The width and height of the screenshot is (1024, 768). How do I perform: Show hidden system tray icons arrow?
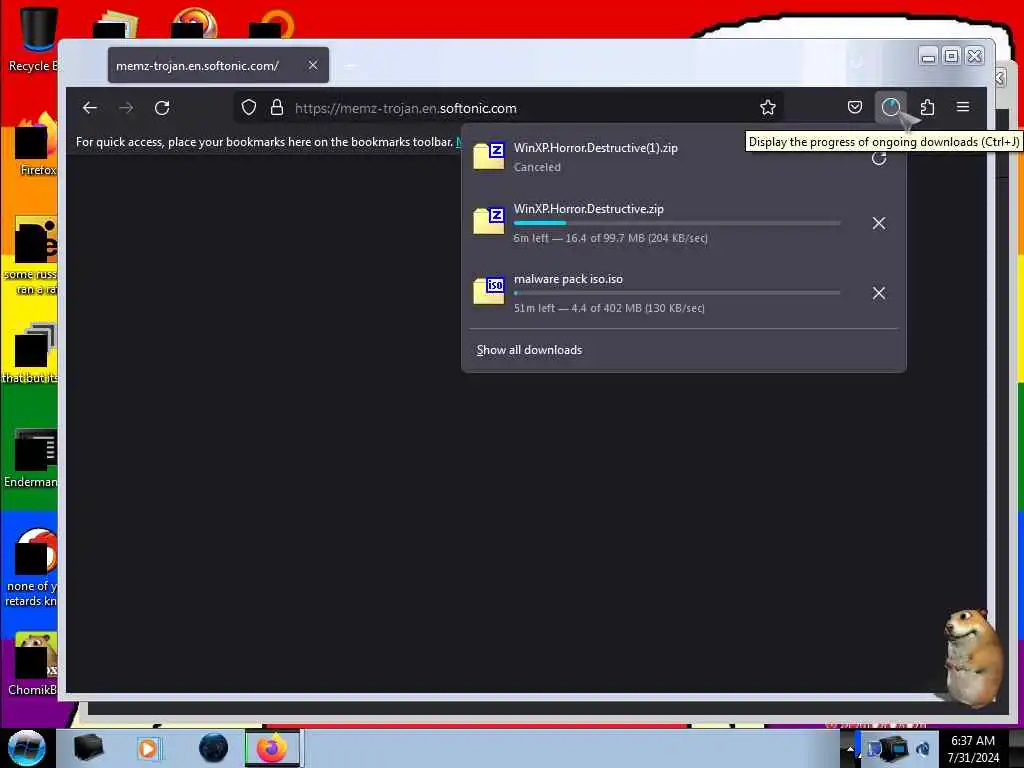click(850, 748)
